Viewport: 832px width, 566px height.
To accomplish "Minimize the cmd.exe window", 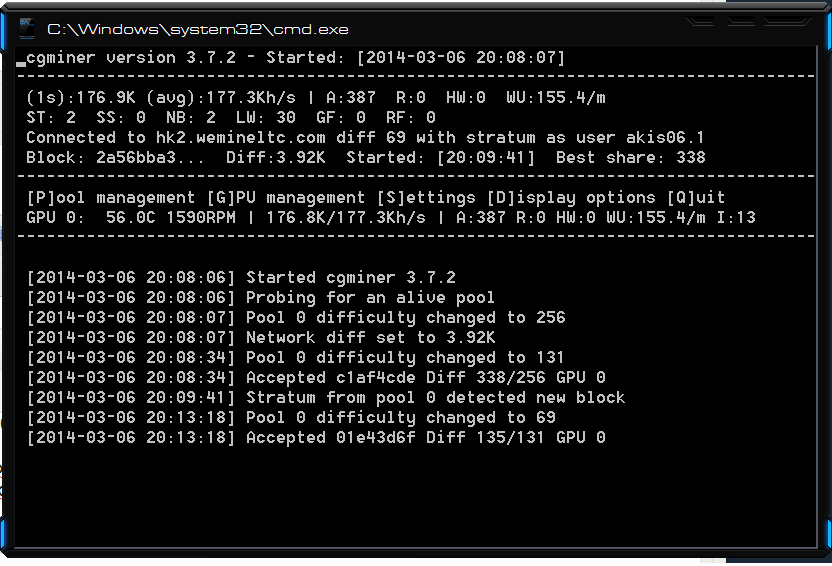I will pos(700,21).
